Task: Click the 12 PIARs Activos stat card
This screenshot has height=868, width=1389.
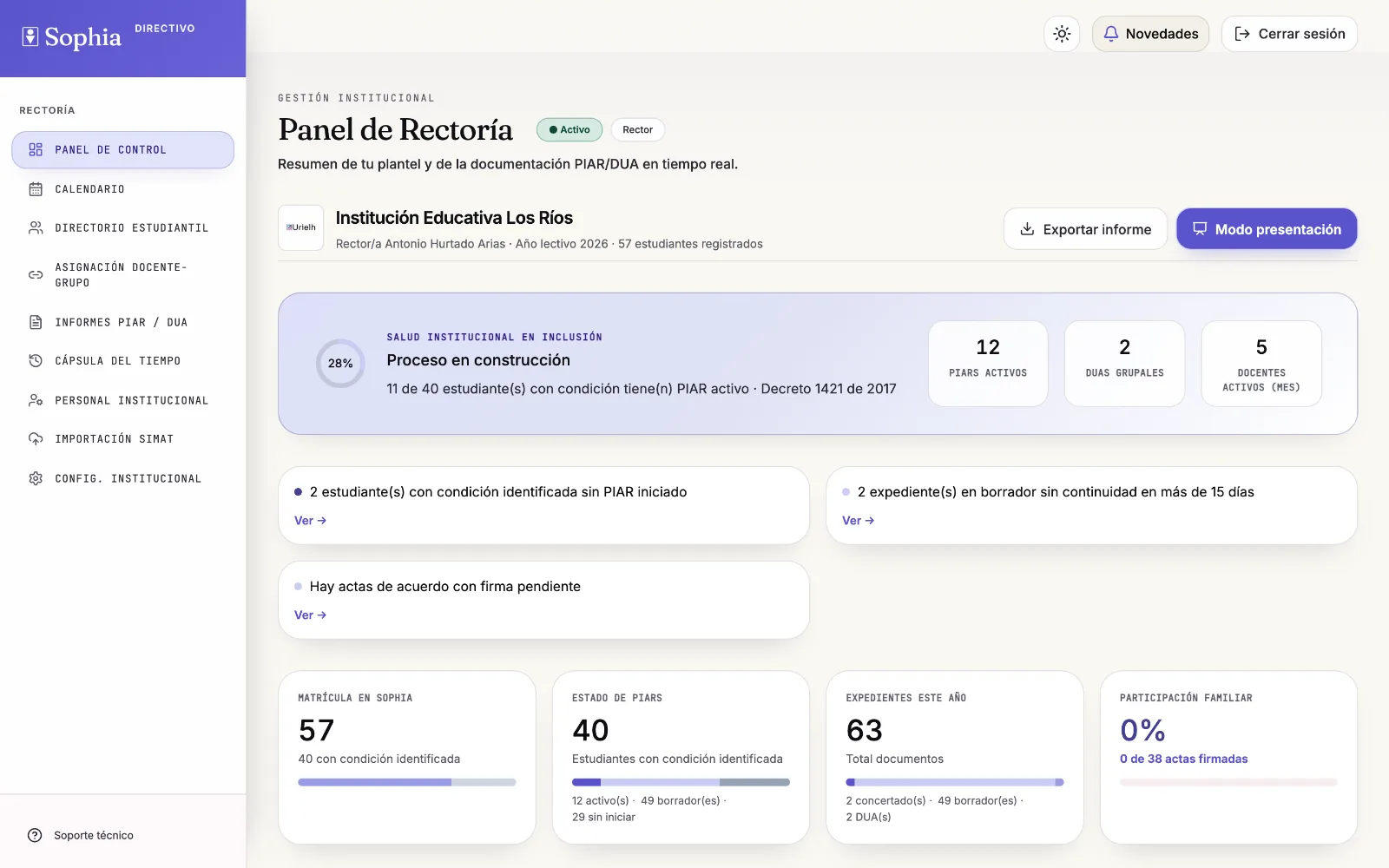Action: (x=988, y=364)
